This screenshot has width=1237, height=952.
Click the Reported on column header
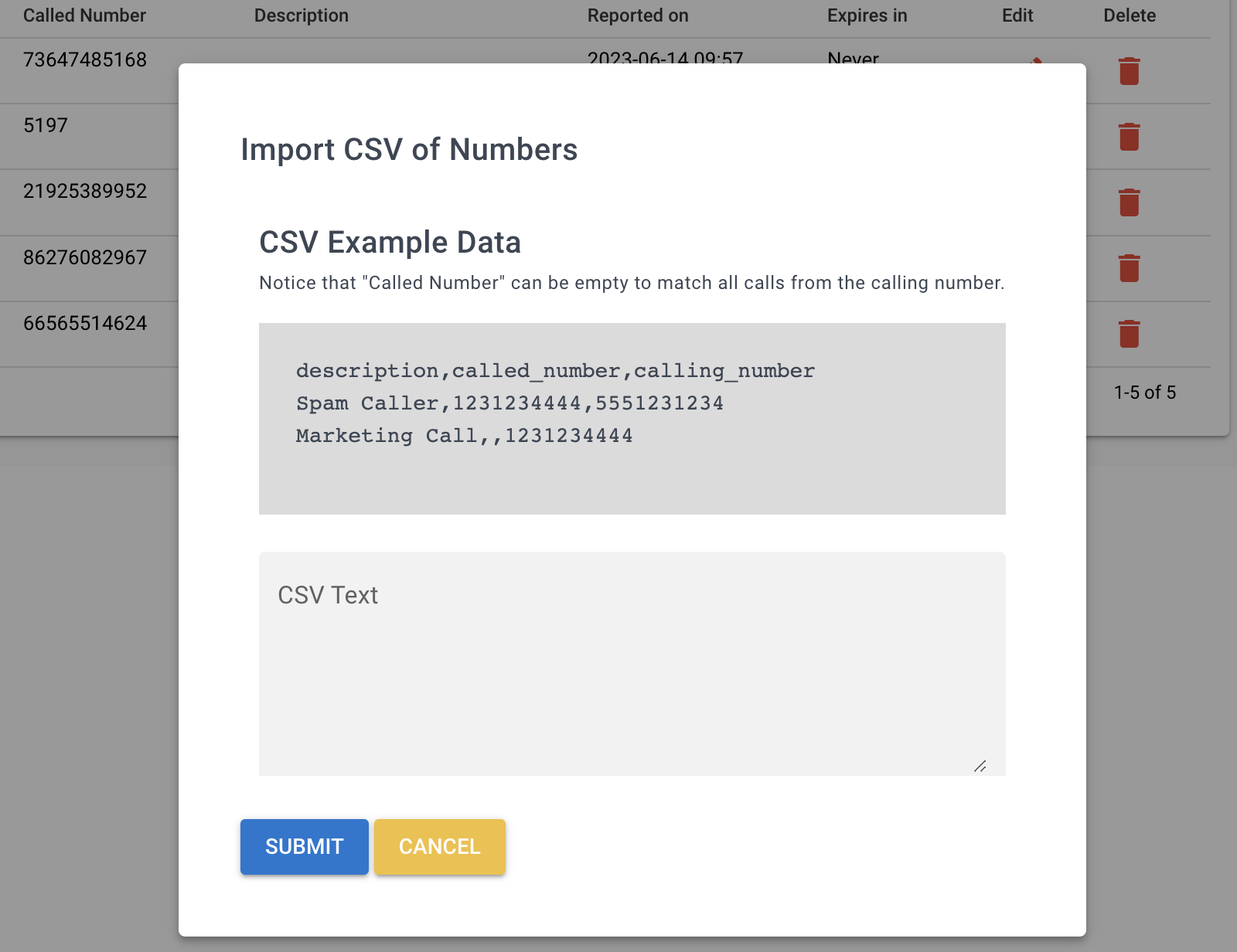coord(638,15)
